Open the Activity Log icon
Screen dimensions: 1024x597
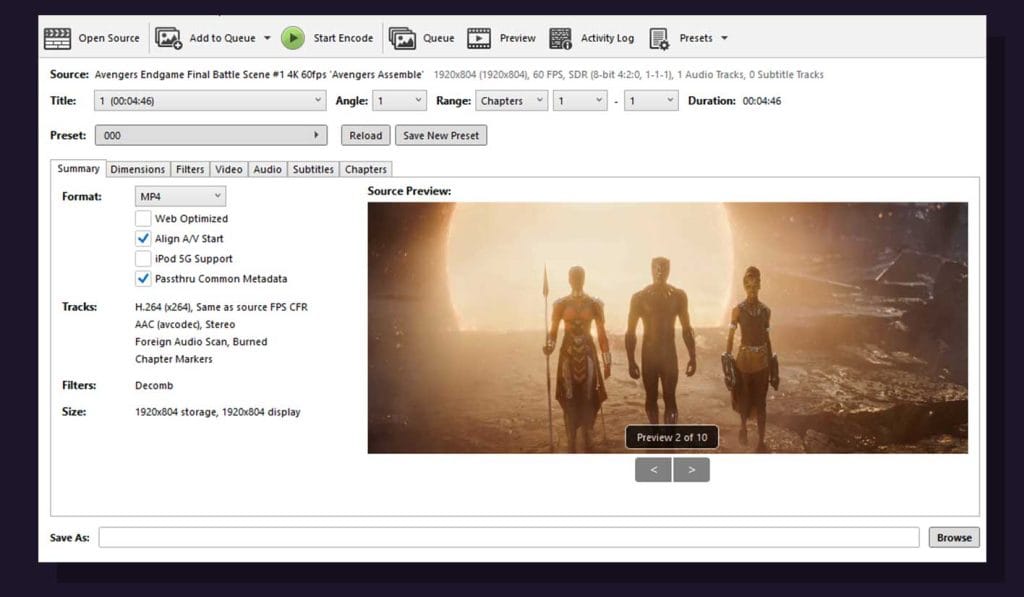click(560, 39)
